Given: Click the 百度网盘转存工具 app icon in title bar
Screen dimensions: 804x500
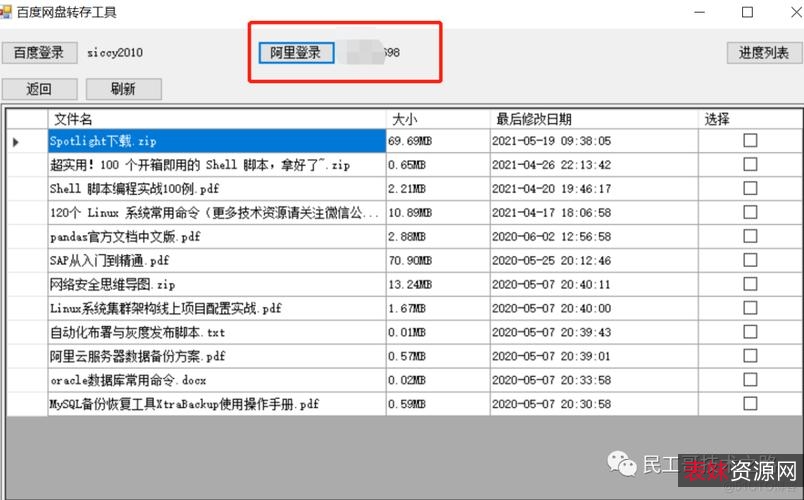Looking at the screenshot, I should click(5, 11).
